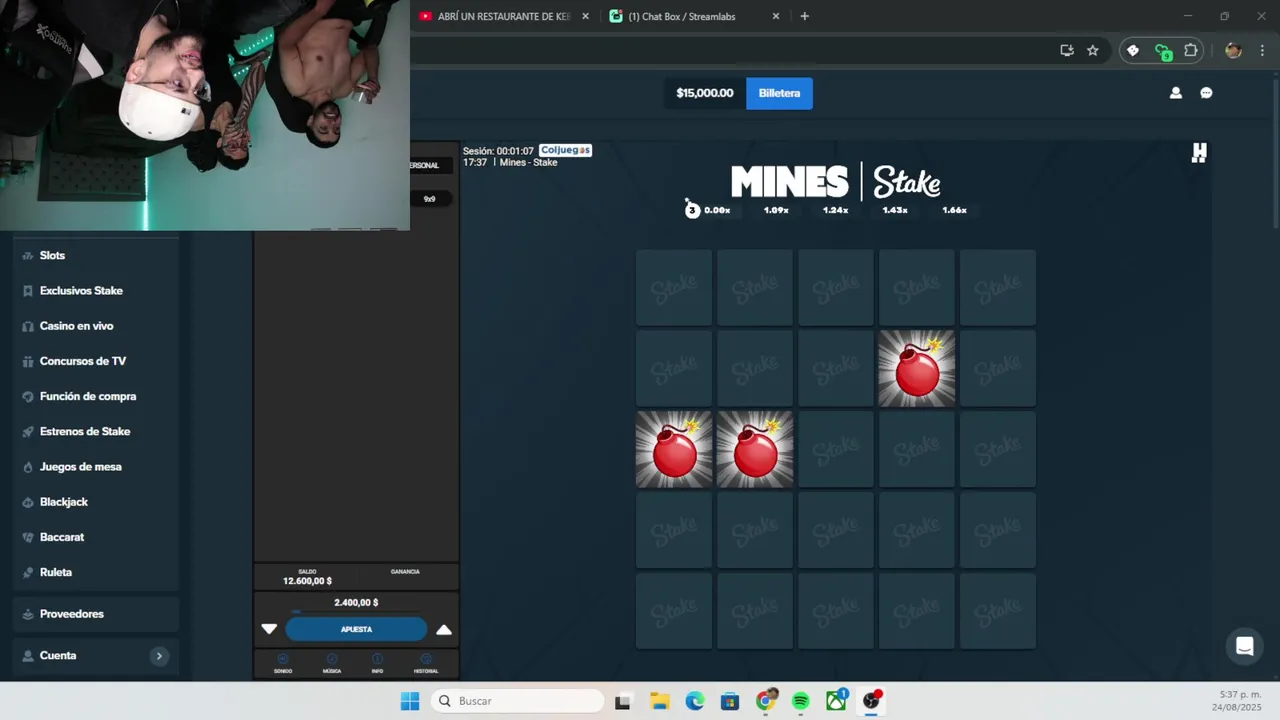This screenshot has height=720, width=1280.
Task: Click the APUESTA bet button
Action: (x=356, y=629)
